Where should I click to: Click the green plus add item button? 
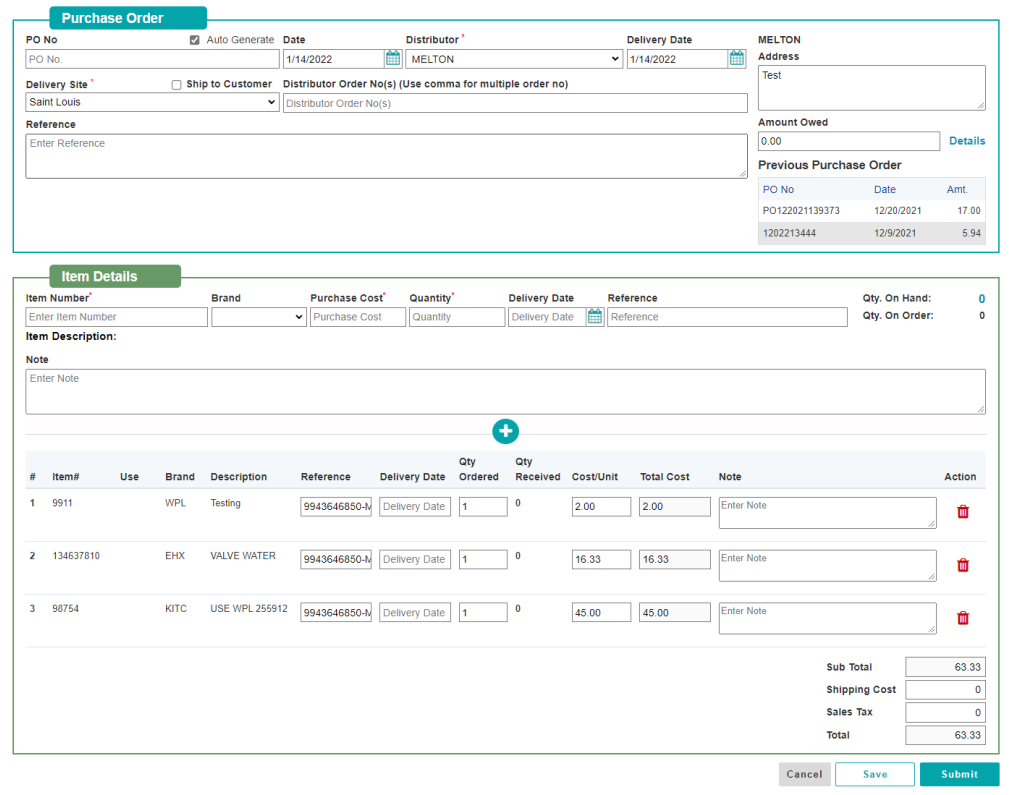tap(505, 431)
